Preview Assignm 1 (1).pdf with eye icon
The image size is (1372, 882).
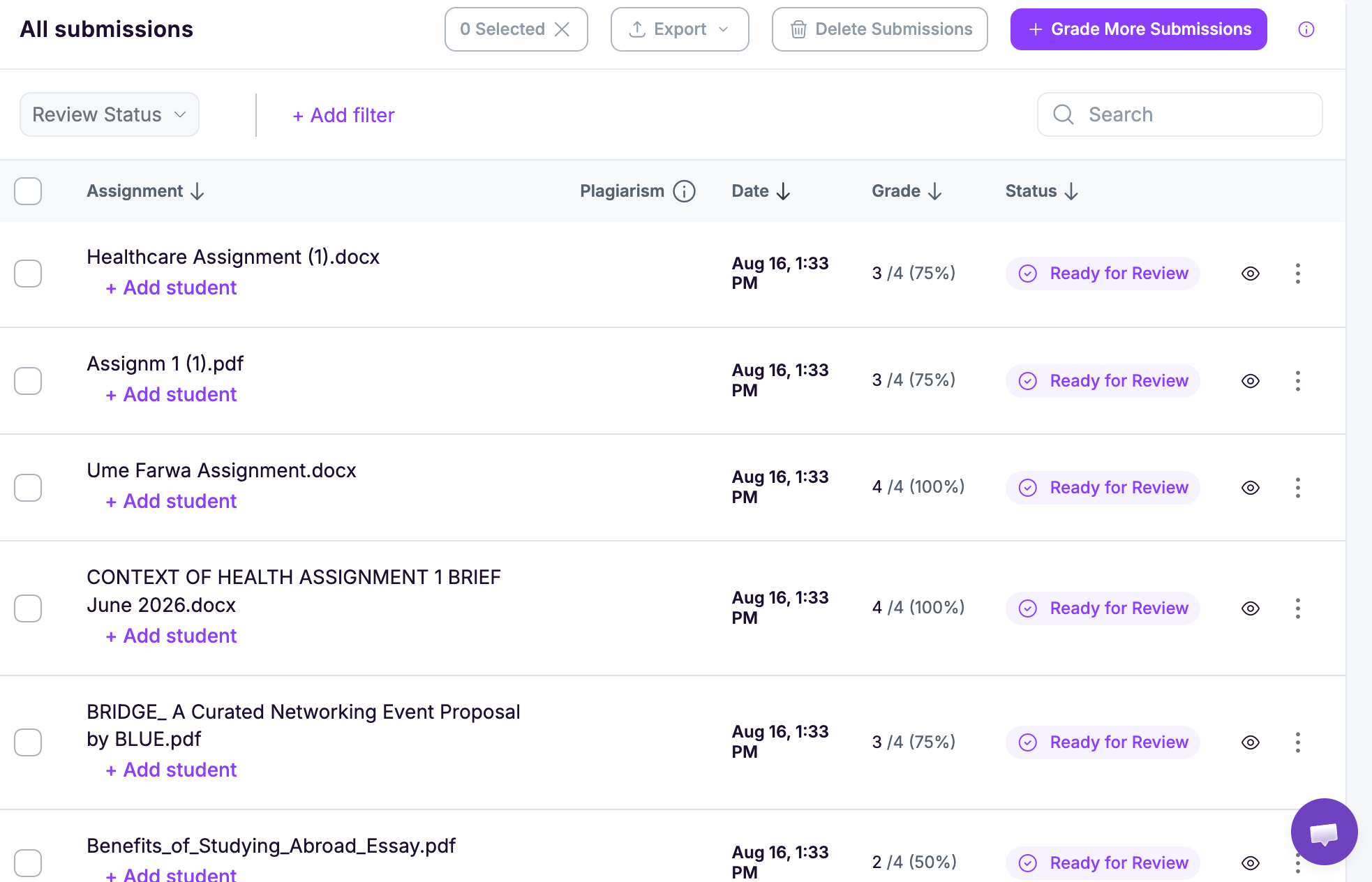coord(1250,381)
